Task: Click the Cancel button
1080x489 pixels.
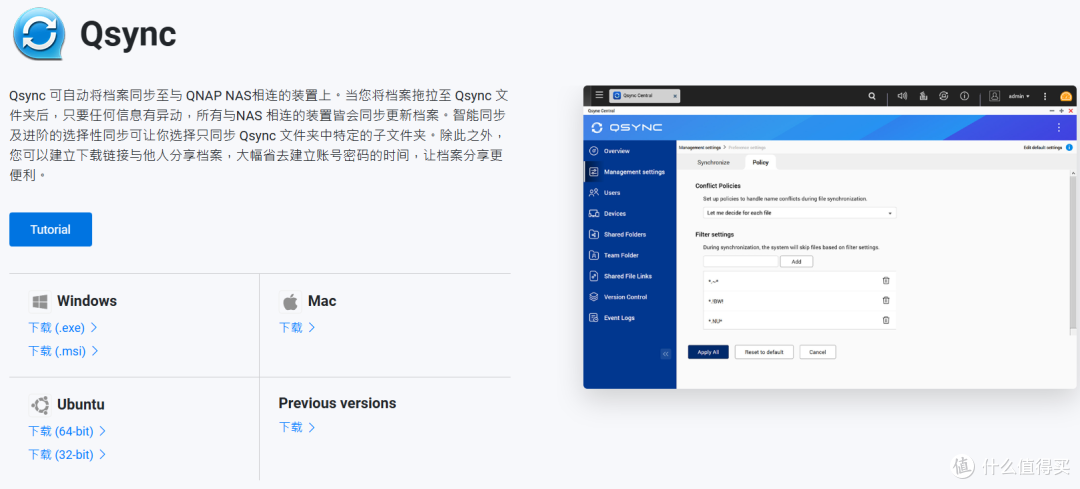Action: pos(818,352)
